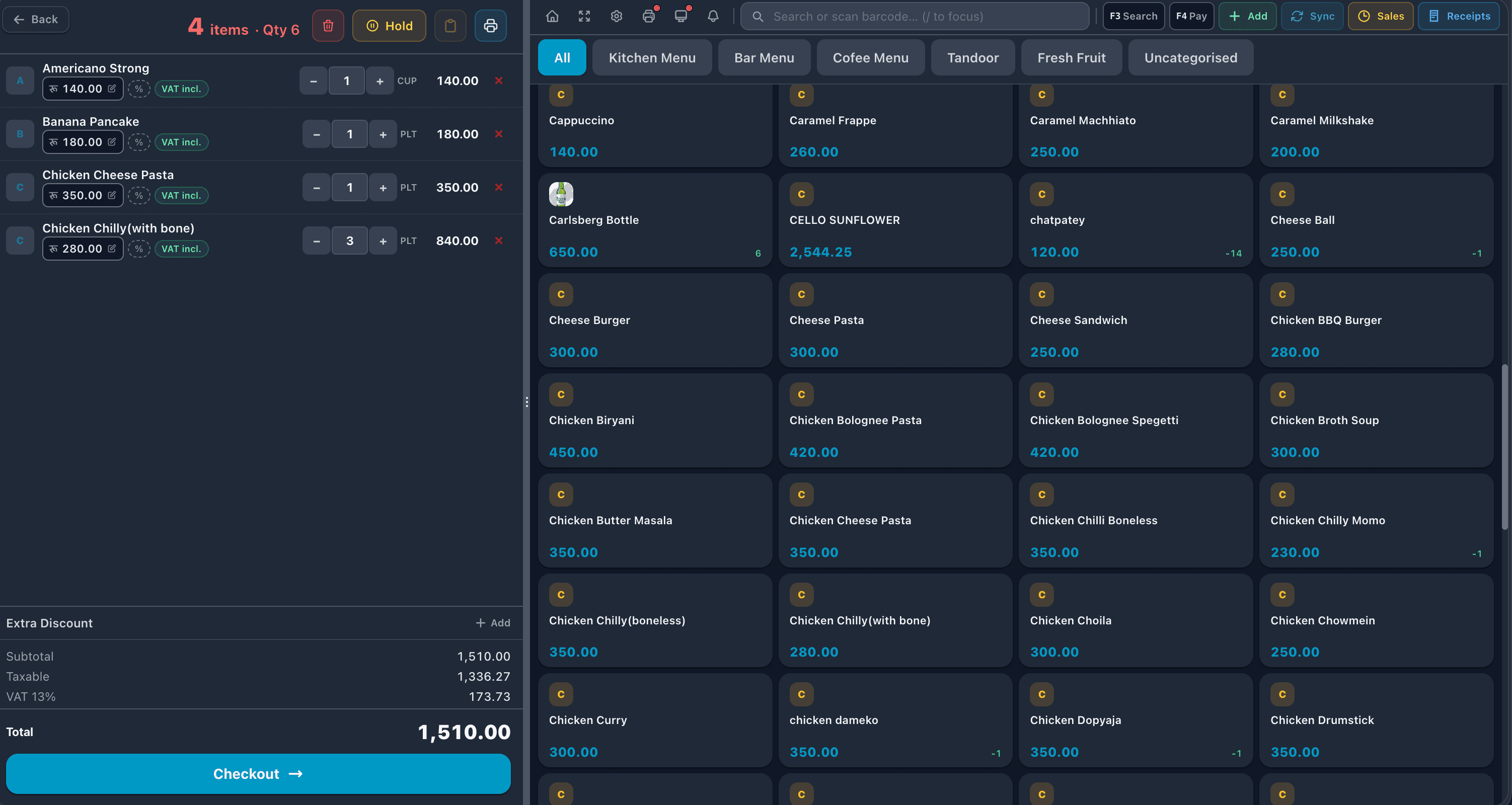
Task: Open the home icon in top toolbar
Action: [552, 17]
